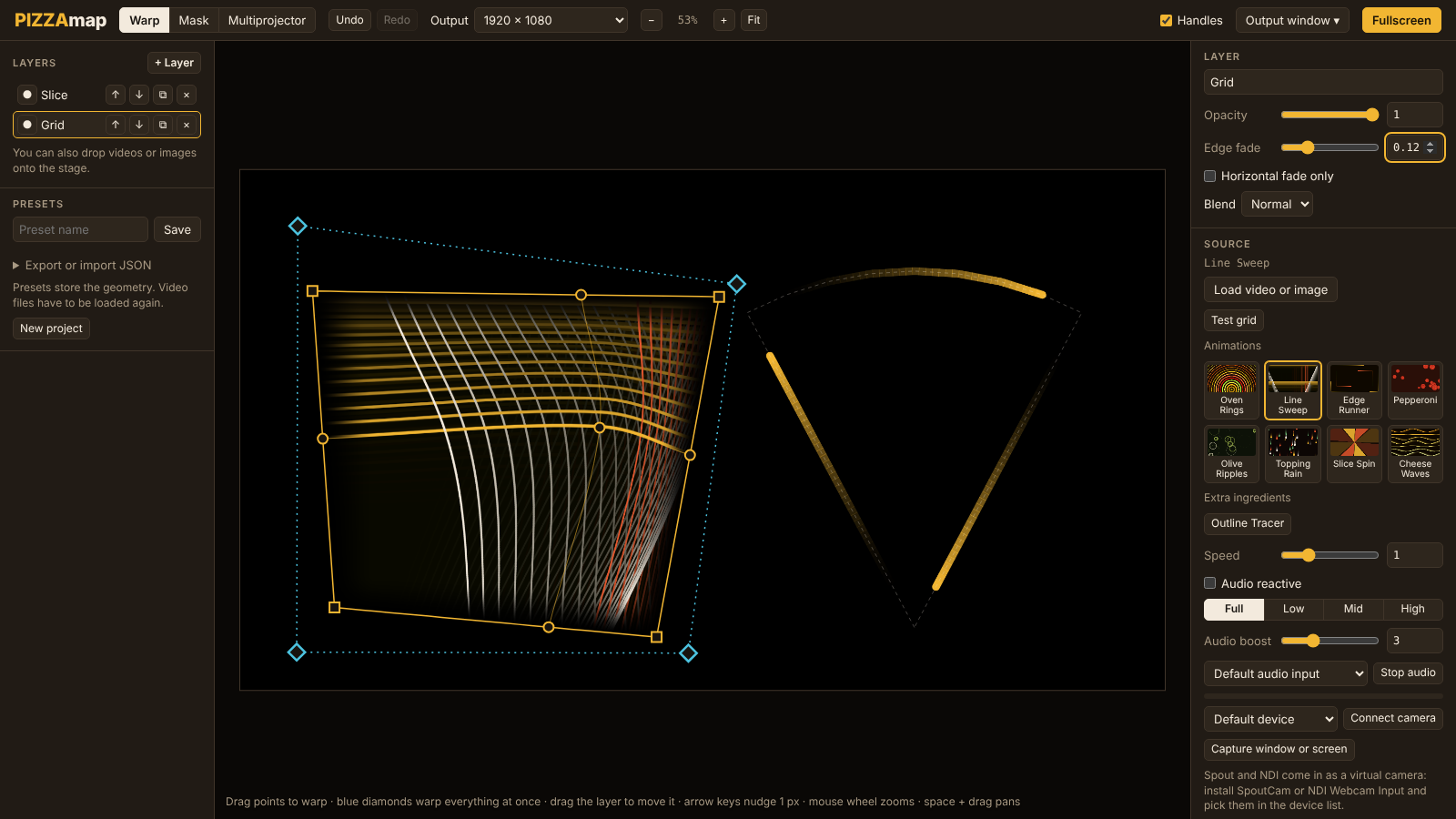Duplicate the Grid layer
1456x819 pixels.
point(163,125)
